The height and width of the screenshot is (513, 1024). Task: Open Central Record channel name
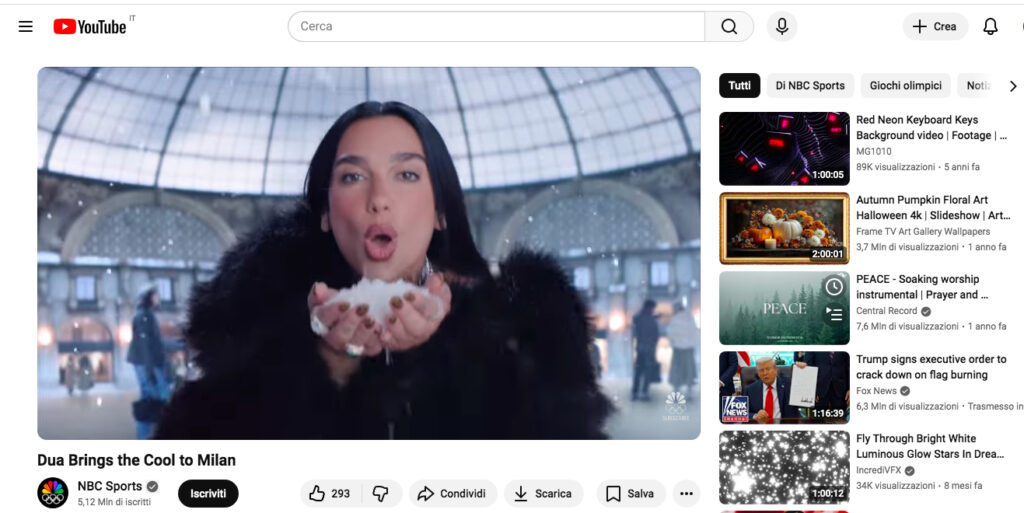pos(886,311)
